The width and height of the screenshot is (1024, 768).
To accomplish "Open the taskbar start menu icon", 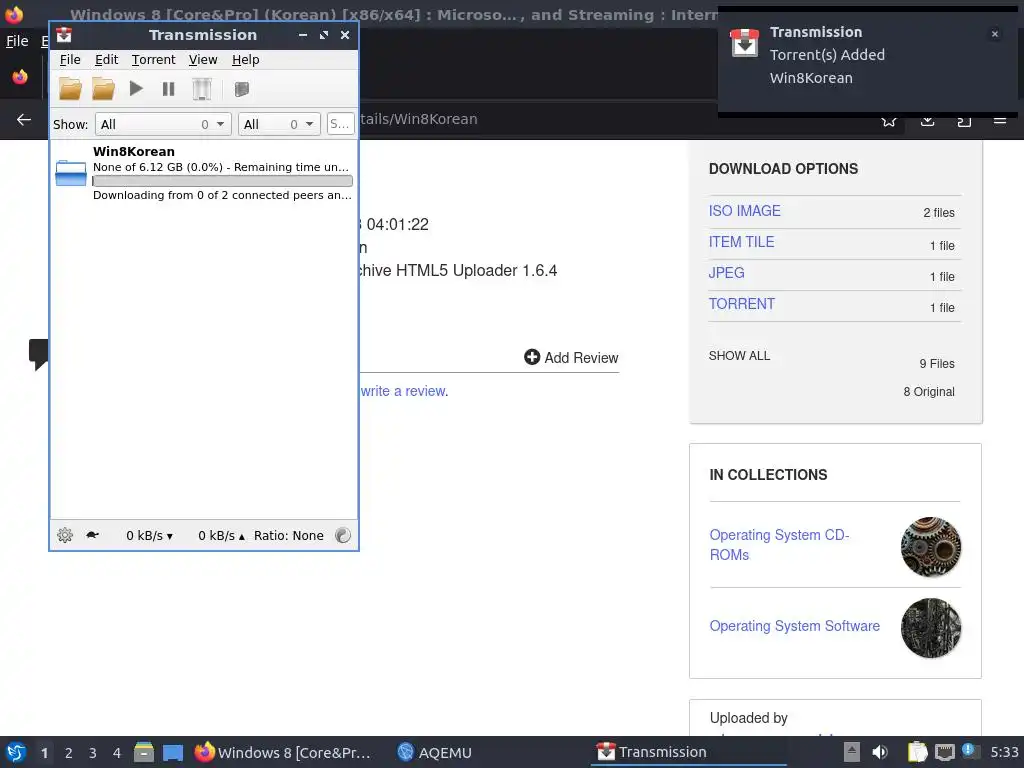I will 16,752.
